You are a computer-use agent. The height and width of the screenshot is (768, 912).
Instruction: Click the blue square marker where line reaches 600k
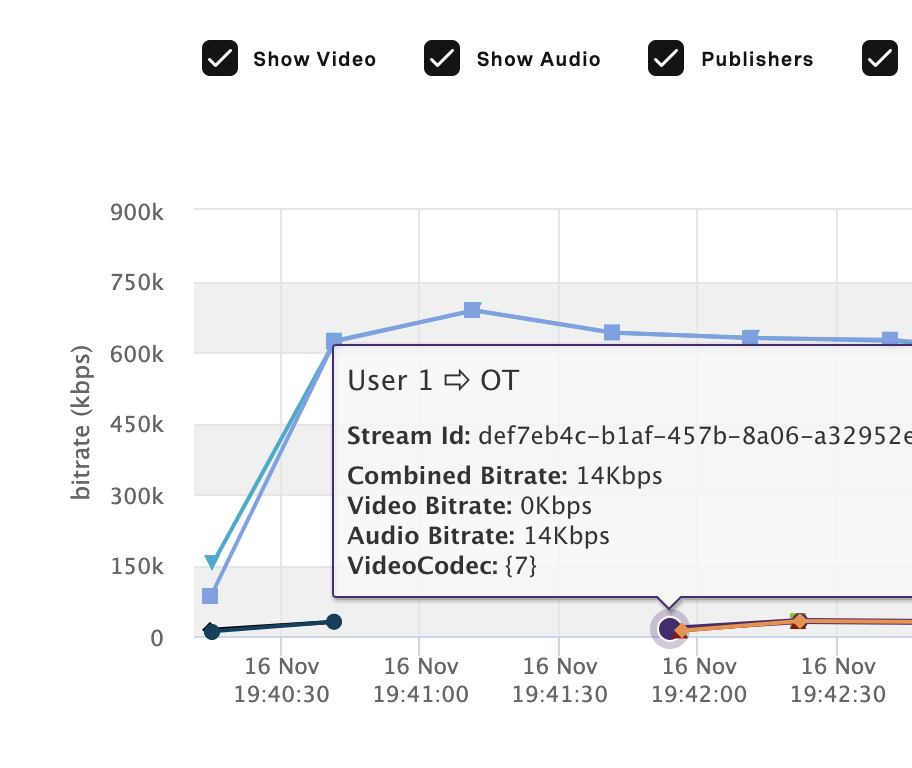pyautogui.click(x=334, y=341)
